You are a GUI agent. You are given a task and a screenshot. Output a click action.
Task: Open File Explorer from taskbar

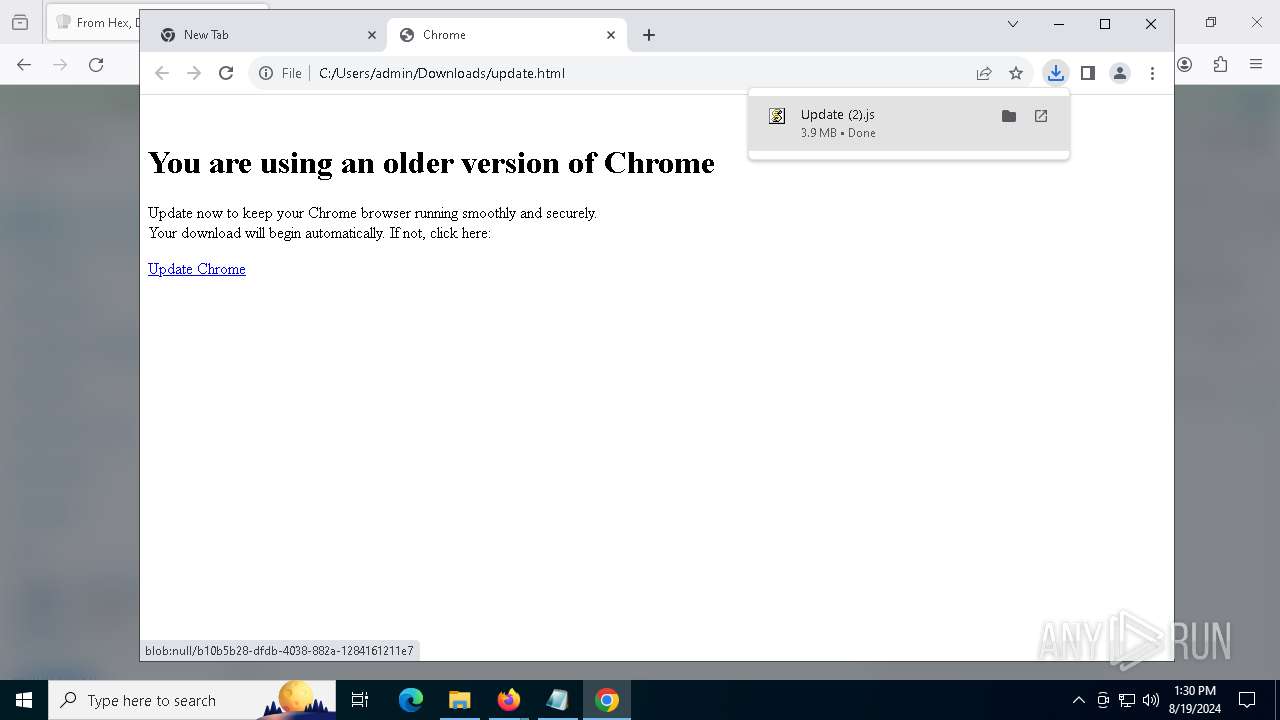459,700
